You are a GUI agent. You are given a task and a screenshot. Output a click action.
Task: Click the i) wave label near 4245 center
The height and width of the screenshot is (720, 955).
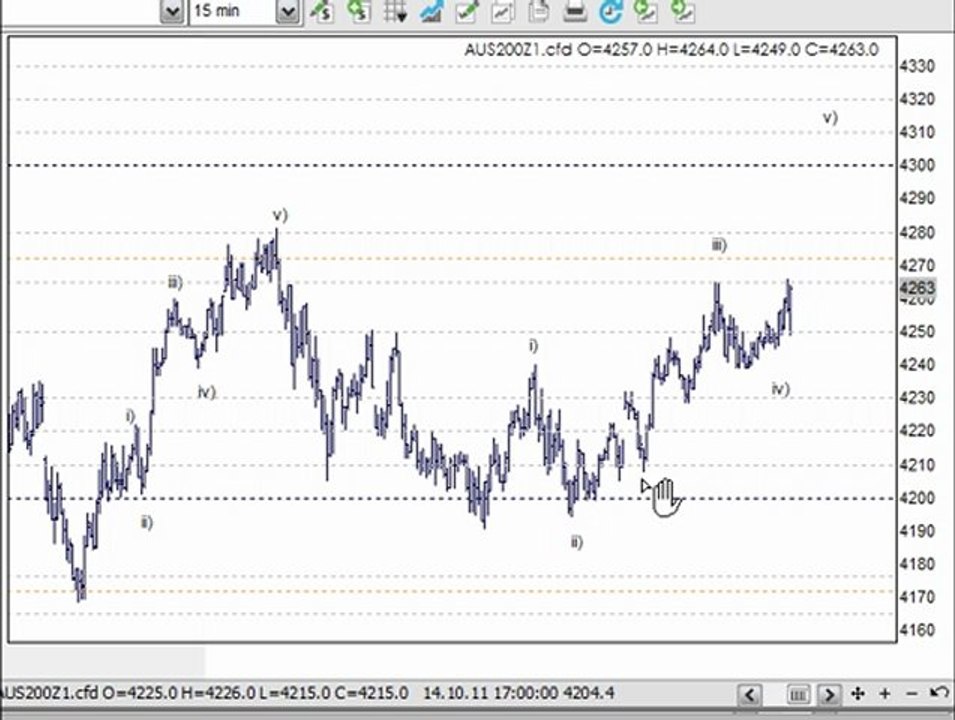tap(534, 346)
